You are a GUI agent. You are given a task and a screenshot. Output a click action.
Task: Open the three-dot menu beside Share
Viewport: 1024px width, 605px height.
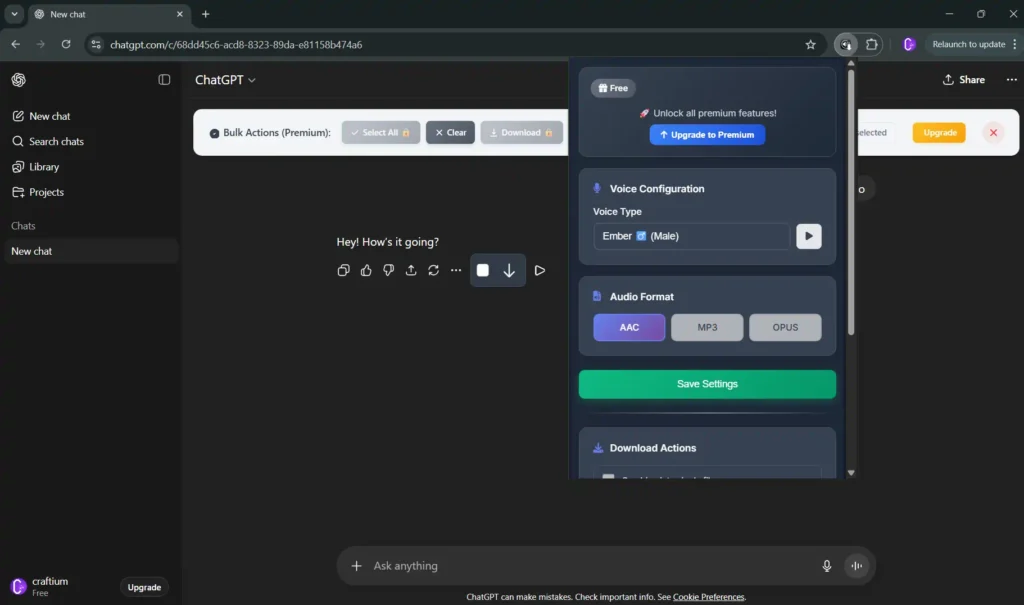click(1011, 80)
